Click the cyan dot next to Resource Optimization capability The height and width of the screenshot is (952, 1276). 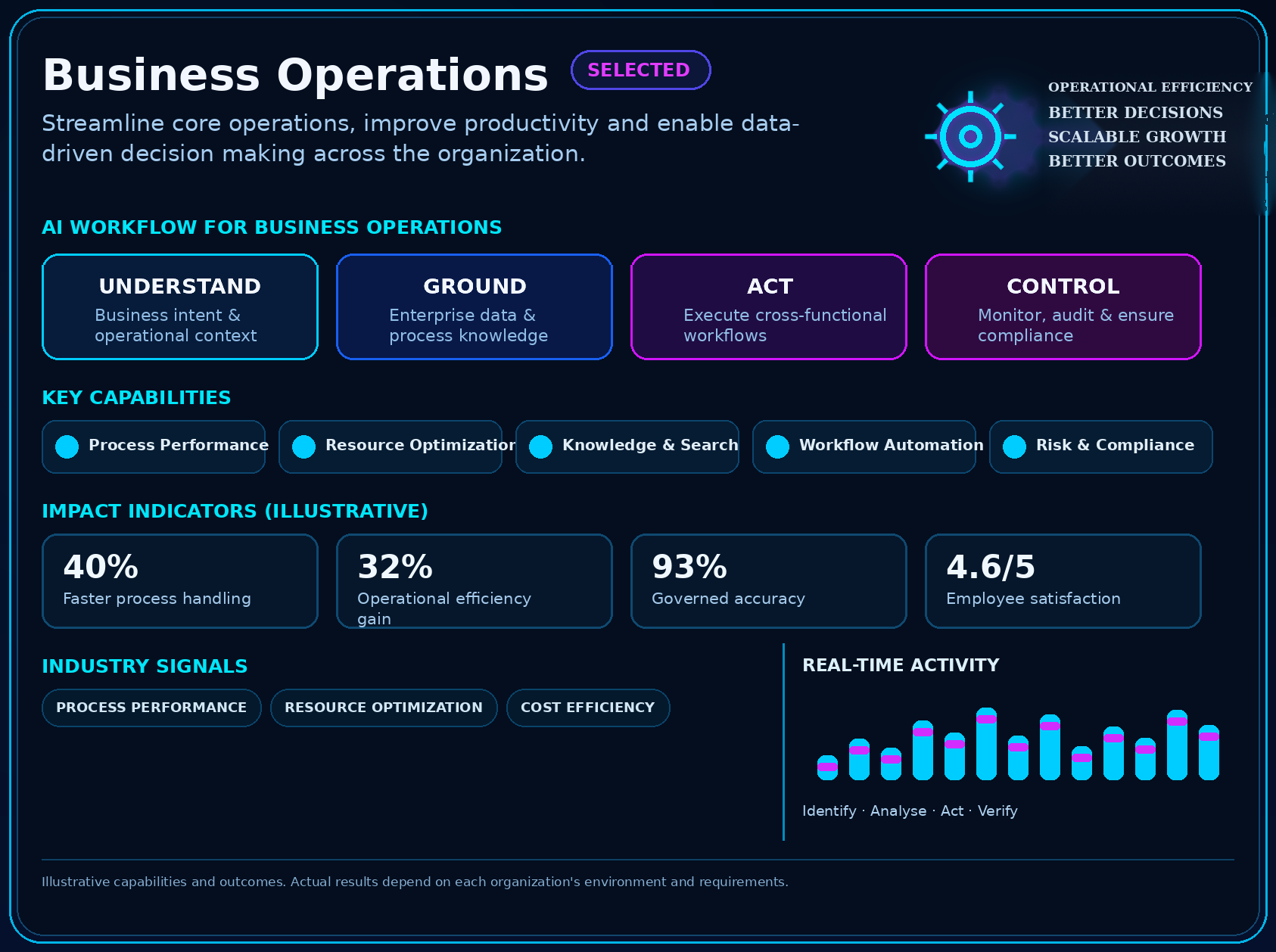[303, 446]
